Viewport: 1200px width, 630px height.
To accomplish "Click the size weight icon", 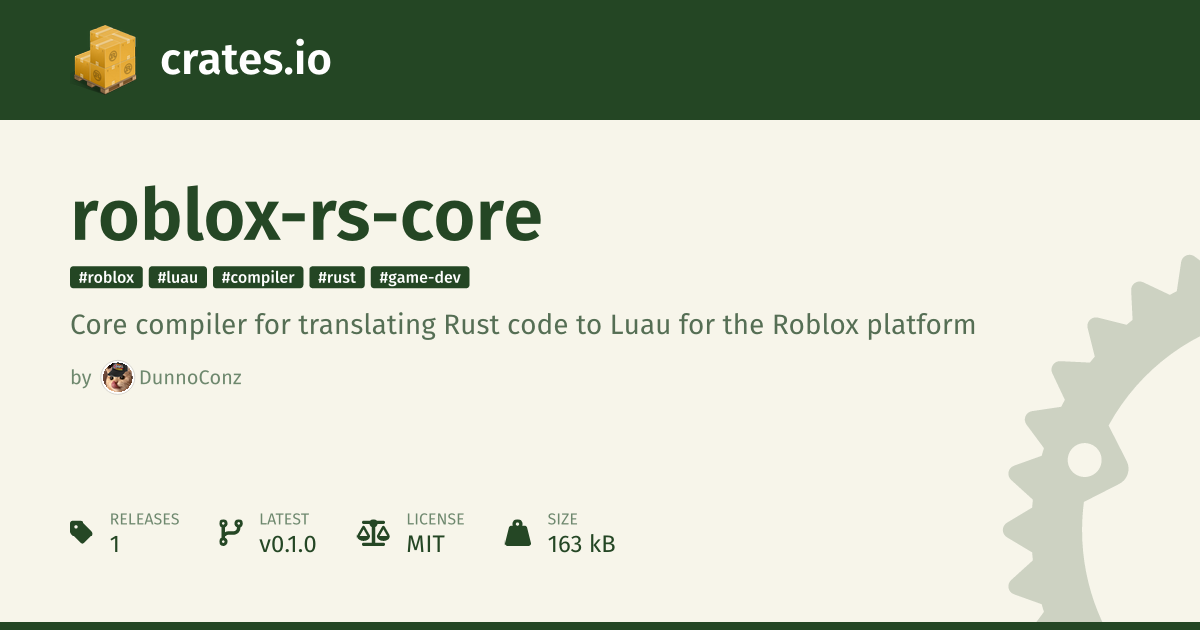I will coord(518,533).
